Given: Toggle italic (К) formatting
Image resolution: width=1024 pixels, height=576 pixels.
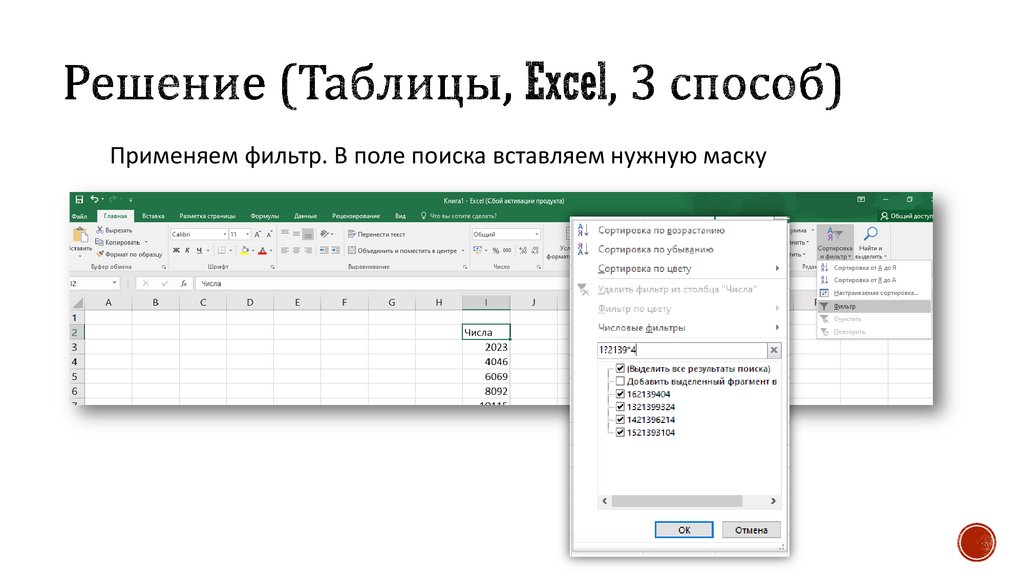Looking at the screenshot, I should (x=187, y=250).
